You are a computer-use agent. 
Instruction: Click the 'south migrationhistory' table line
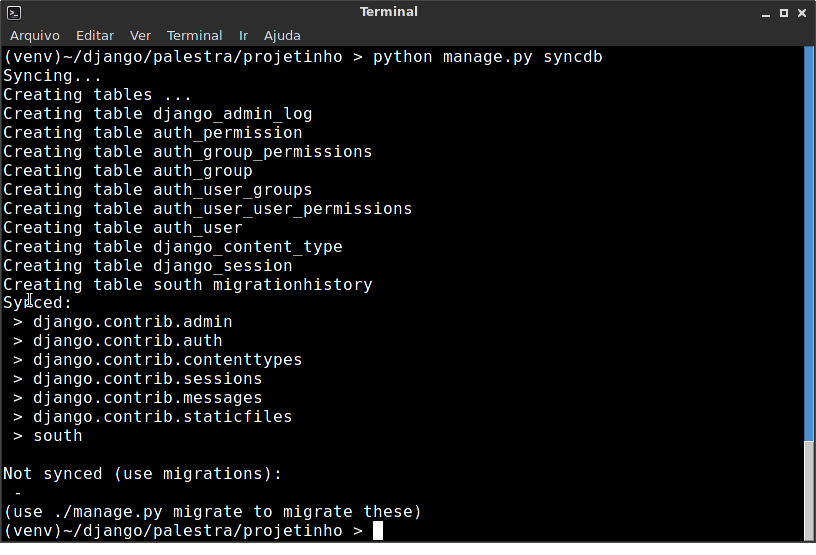tap(187, 285)
